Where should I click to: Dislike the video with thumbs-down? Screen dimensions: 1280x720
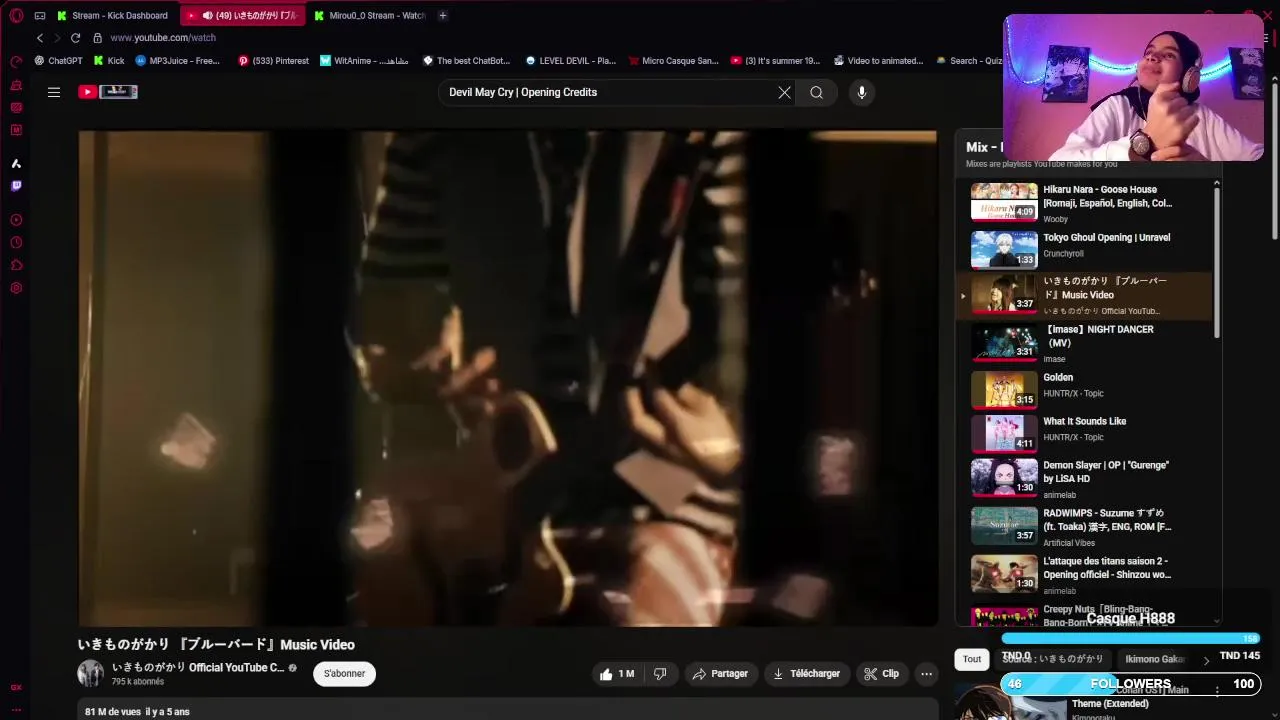660,674
